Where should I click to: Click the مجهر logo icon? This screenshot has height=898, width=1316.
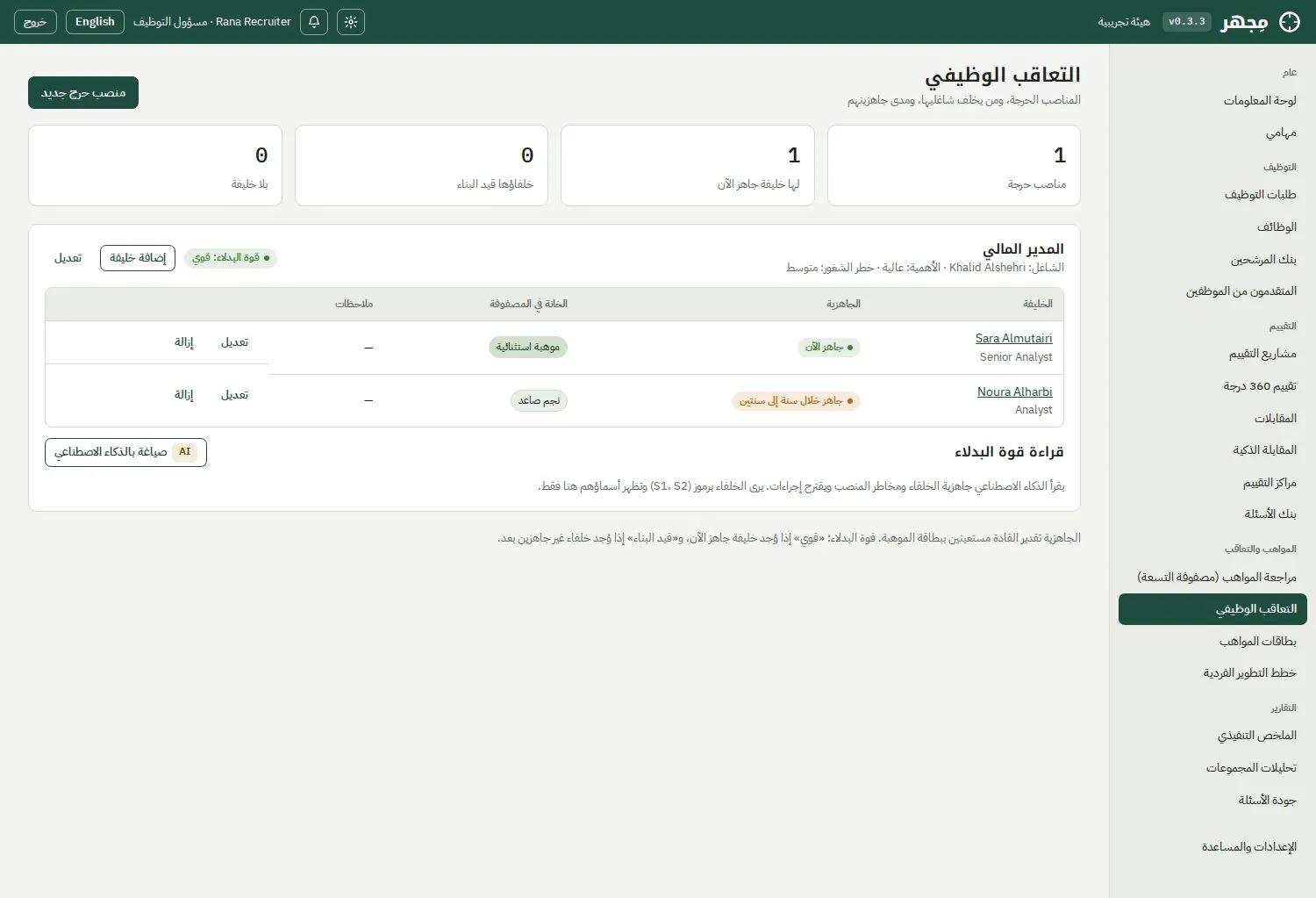point(1290,22)
